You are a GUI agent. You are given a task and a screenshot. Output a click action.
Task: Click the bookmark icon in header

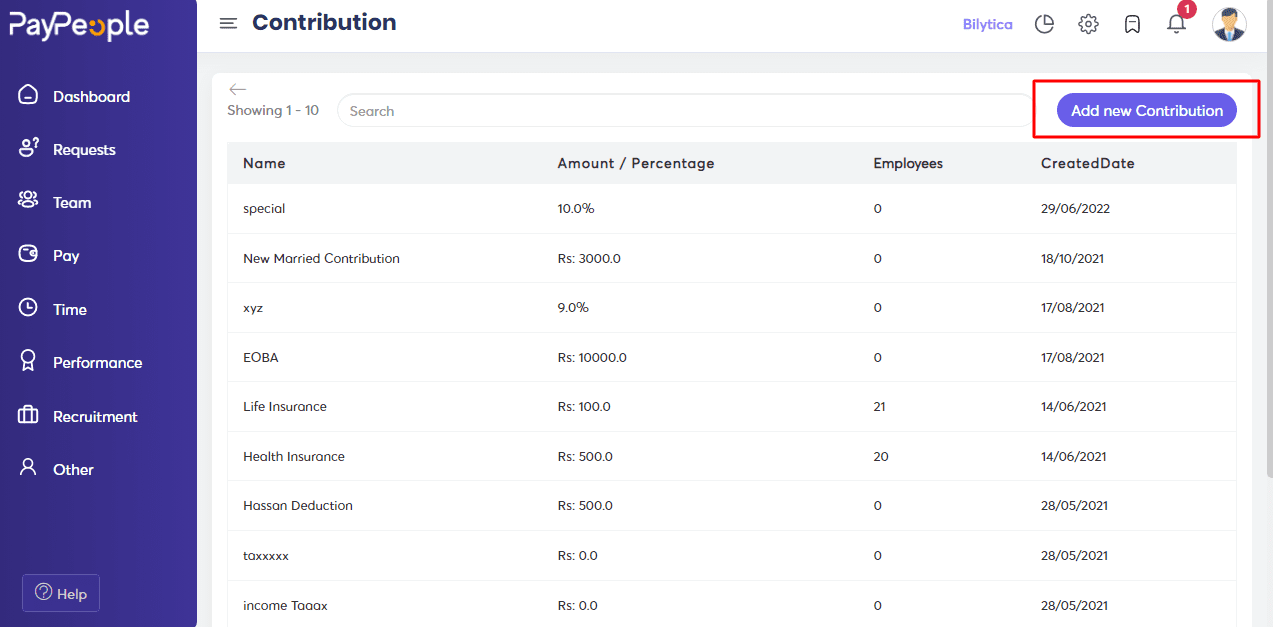pos(1132,24)
